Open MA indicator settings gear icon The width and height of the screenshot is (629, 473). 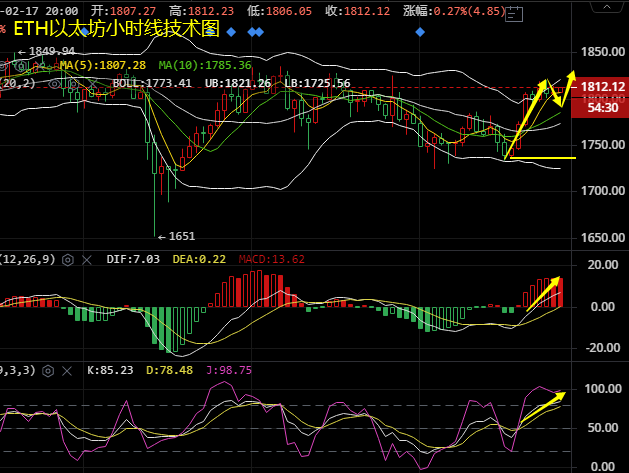(21, 66)
